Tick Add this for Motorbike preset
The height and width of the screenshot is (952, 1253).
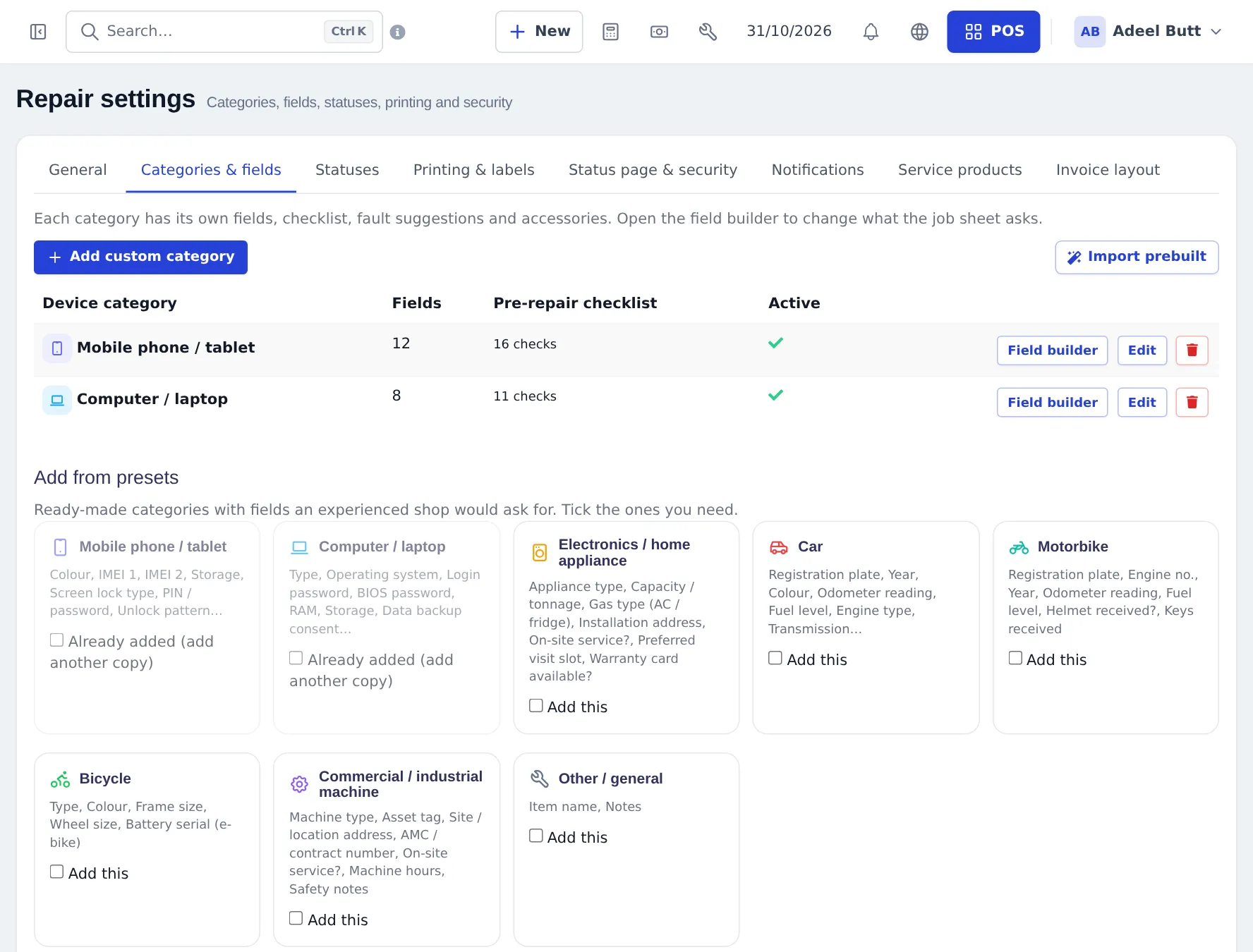(x=1015, y=658)
